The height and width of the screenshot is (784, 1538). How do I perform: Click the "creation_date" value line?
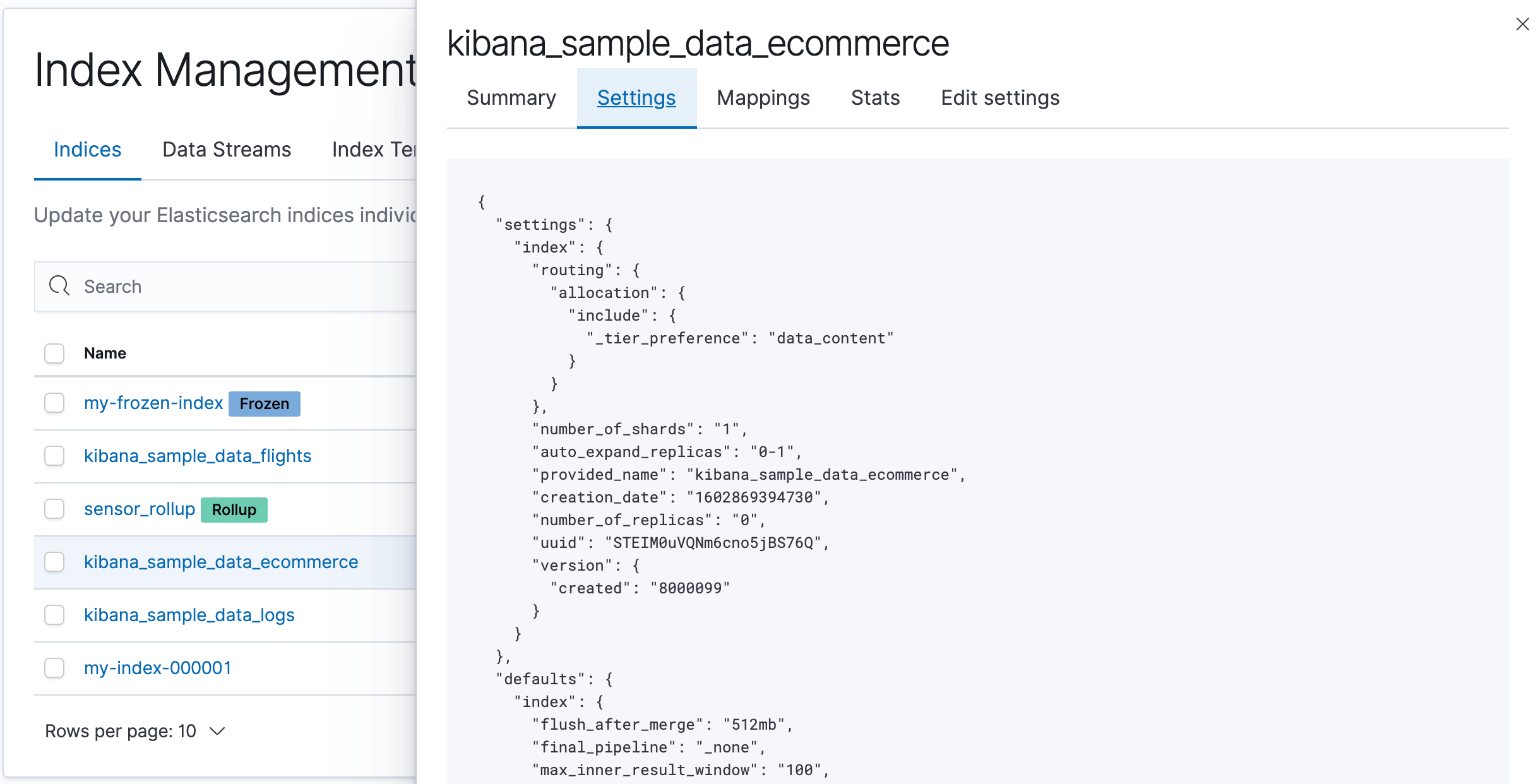point(681,497)
